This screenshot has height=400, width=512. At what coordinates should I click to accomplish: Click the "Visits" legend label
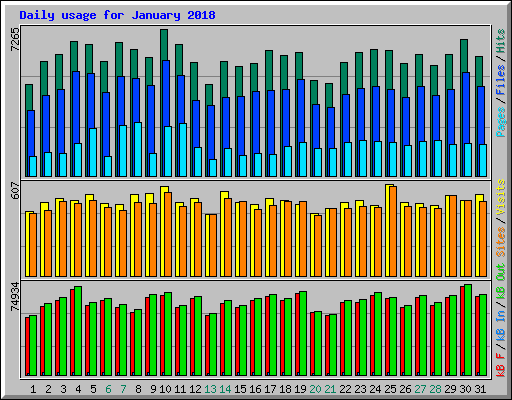coord(501,197)
